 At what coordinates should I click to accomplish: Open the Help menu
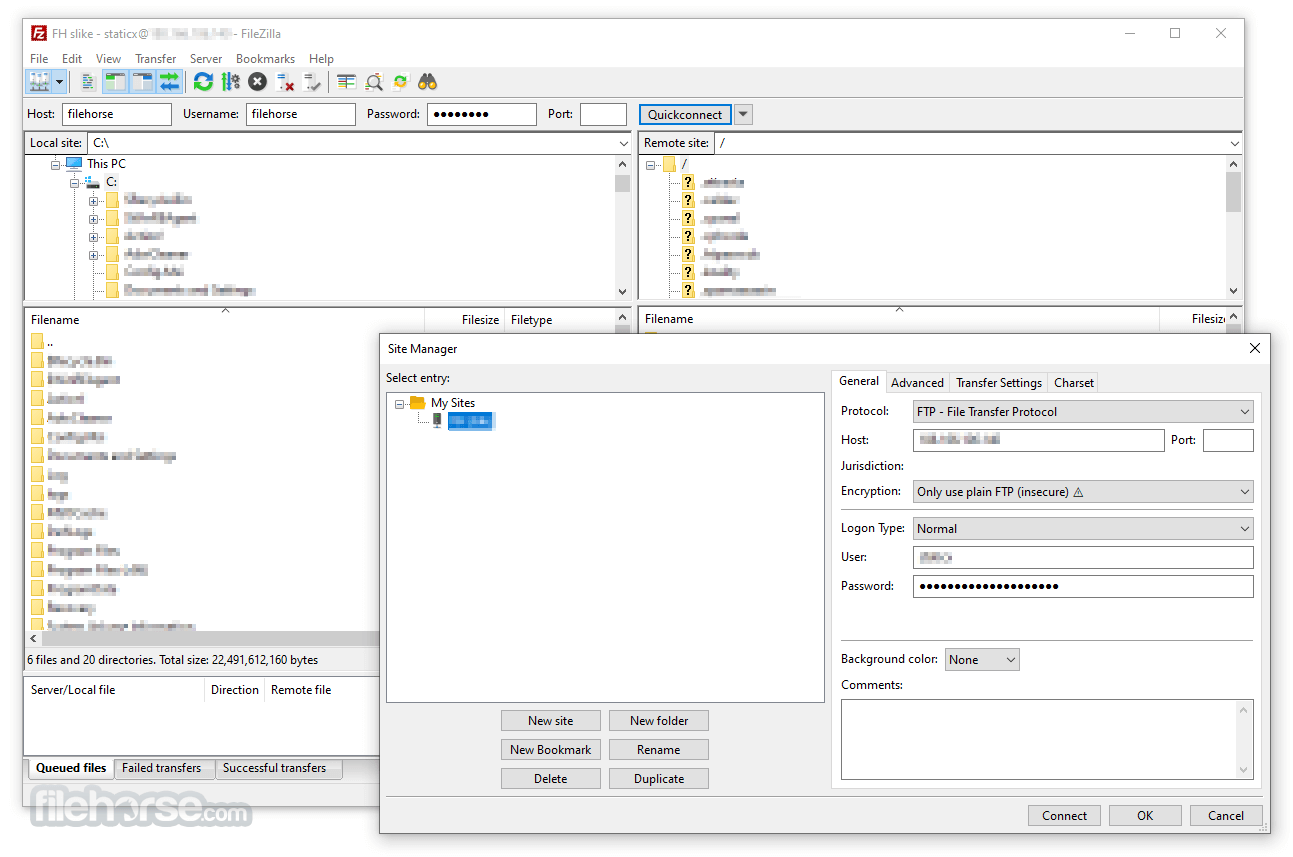321,59
